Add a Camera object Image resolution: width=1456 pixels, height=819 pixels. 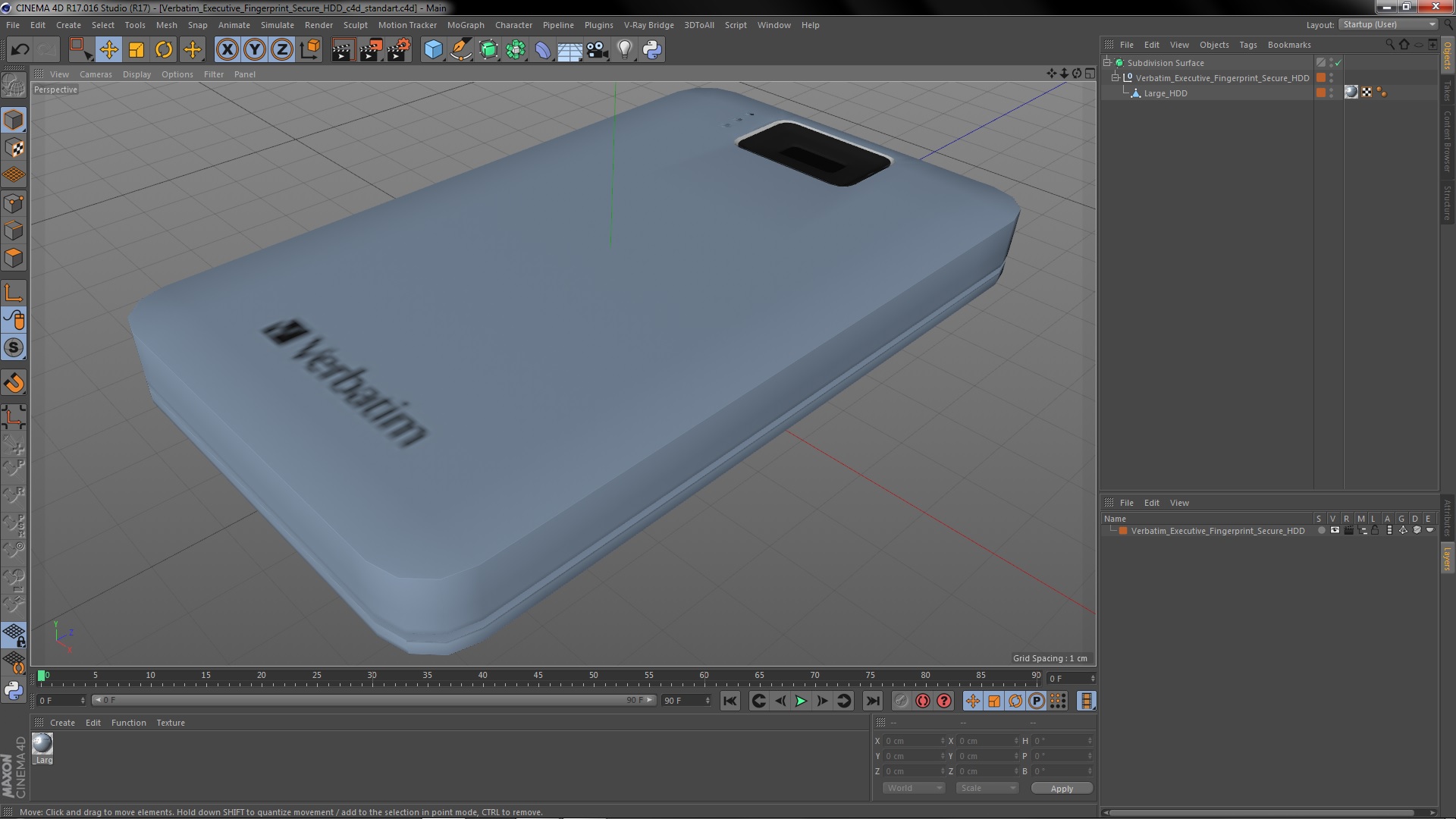(597, 50)
